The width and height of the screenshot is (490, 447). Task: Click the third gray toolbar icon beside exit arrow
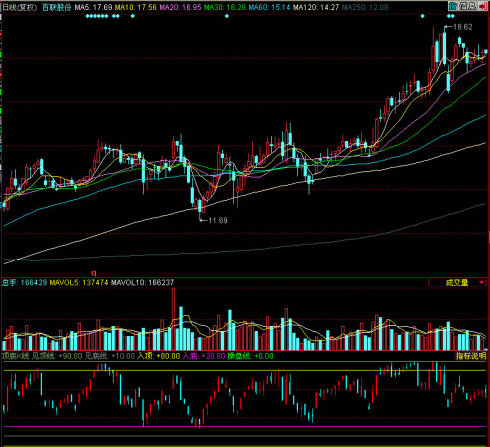pyautogui.click(x=473, y=6)
